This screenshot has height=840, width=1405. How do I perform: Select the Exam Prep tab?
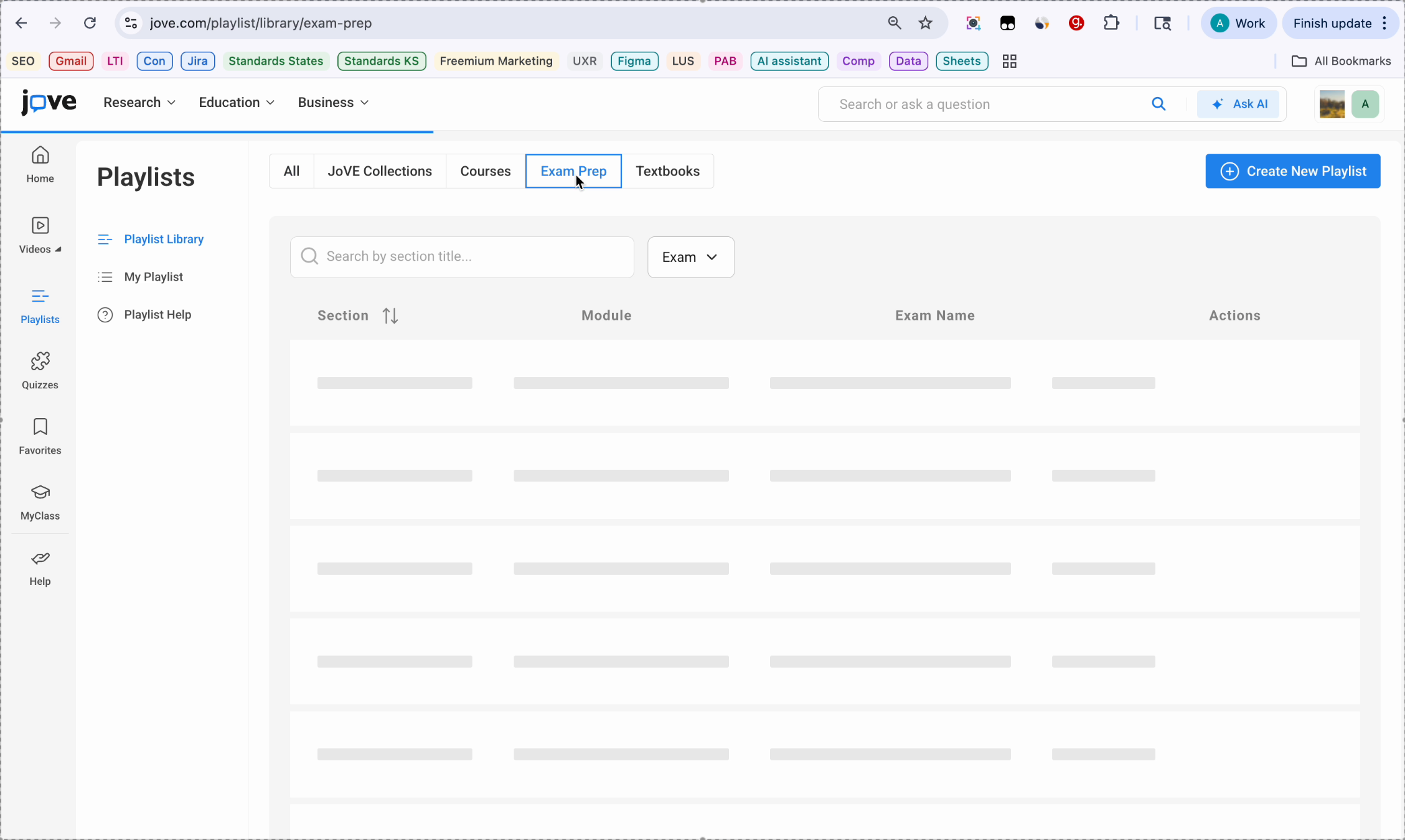click(x=573, y=171)
